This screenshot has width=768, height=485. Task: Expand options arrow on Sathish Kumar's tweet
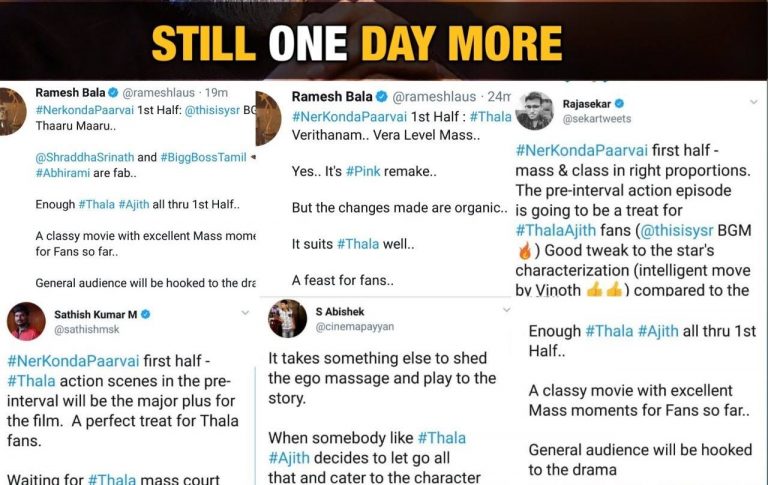pyautogui.click(x=245, y=313)
